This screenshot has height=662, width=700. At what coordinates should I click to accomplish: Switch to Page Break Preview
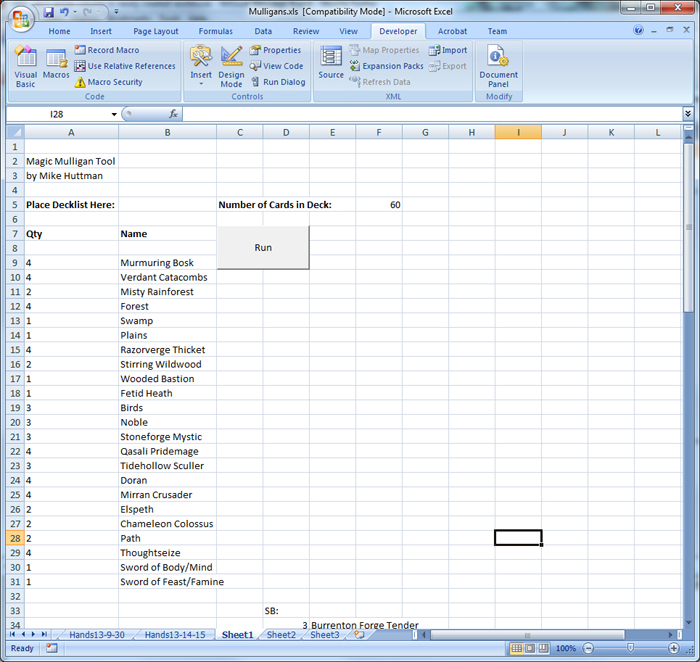click(x=543, y=648)
